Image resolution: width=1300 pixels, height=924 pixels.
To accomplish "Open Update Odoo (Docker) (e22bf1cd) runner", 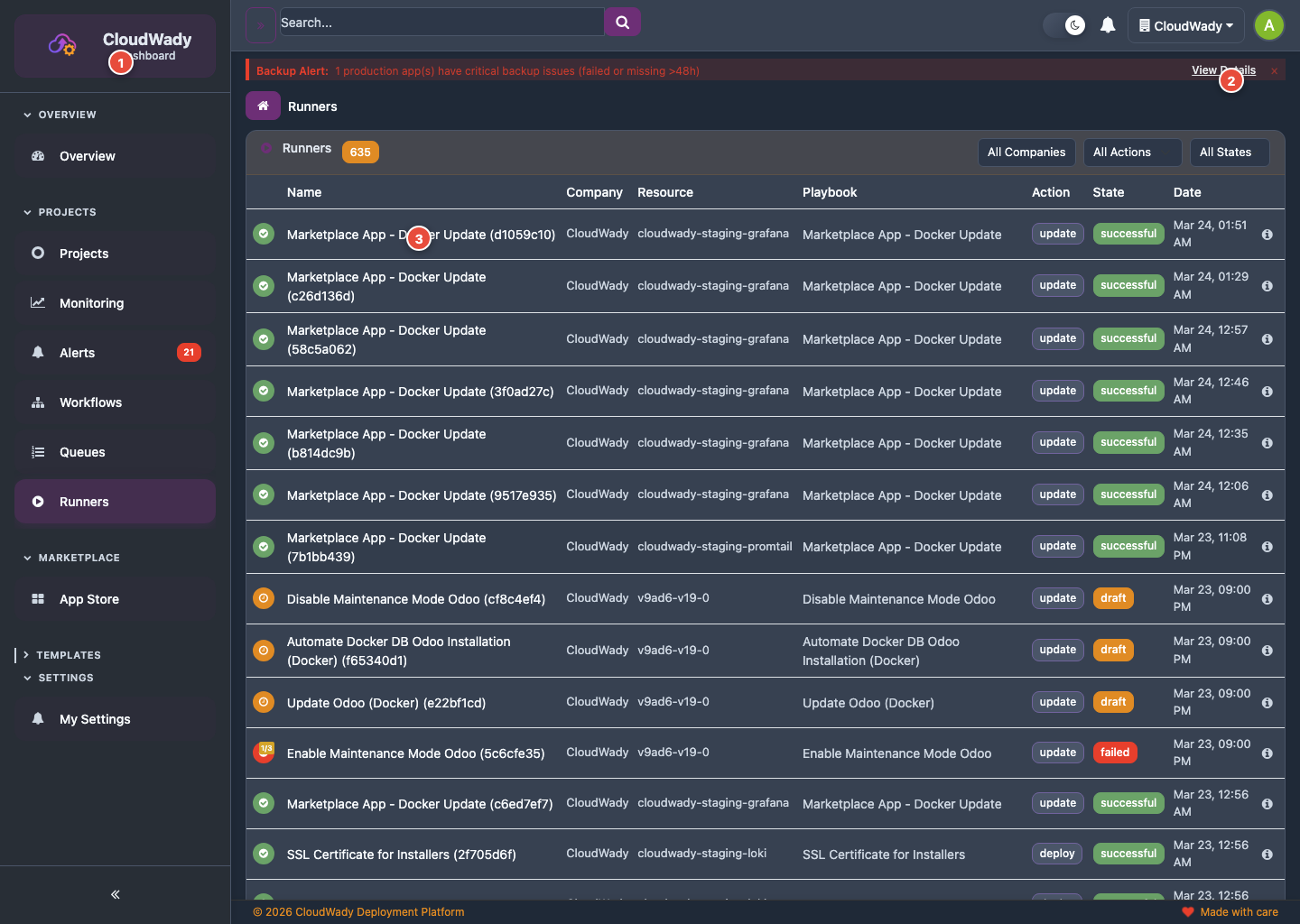I will coord(385,703).
